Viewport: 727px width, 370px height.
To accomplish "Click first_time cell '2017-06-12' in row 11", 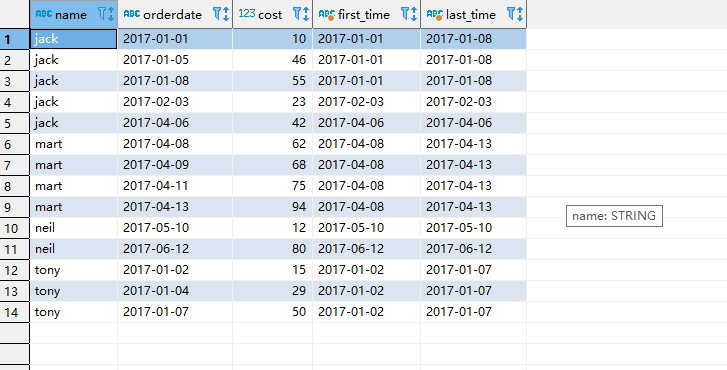I will (x=367, y=249).
